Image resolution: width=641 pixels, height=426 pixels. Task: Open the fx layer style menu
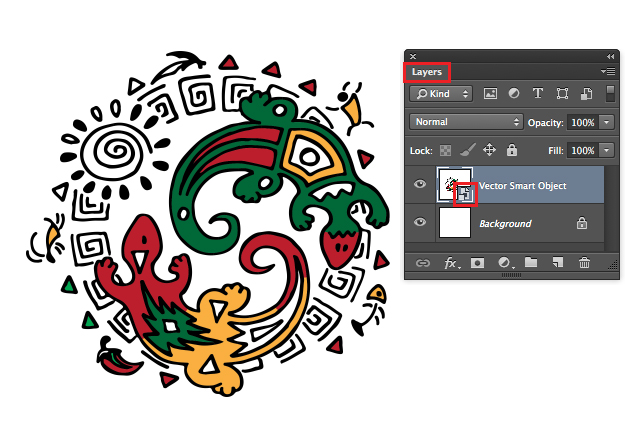[451, 263]
